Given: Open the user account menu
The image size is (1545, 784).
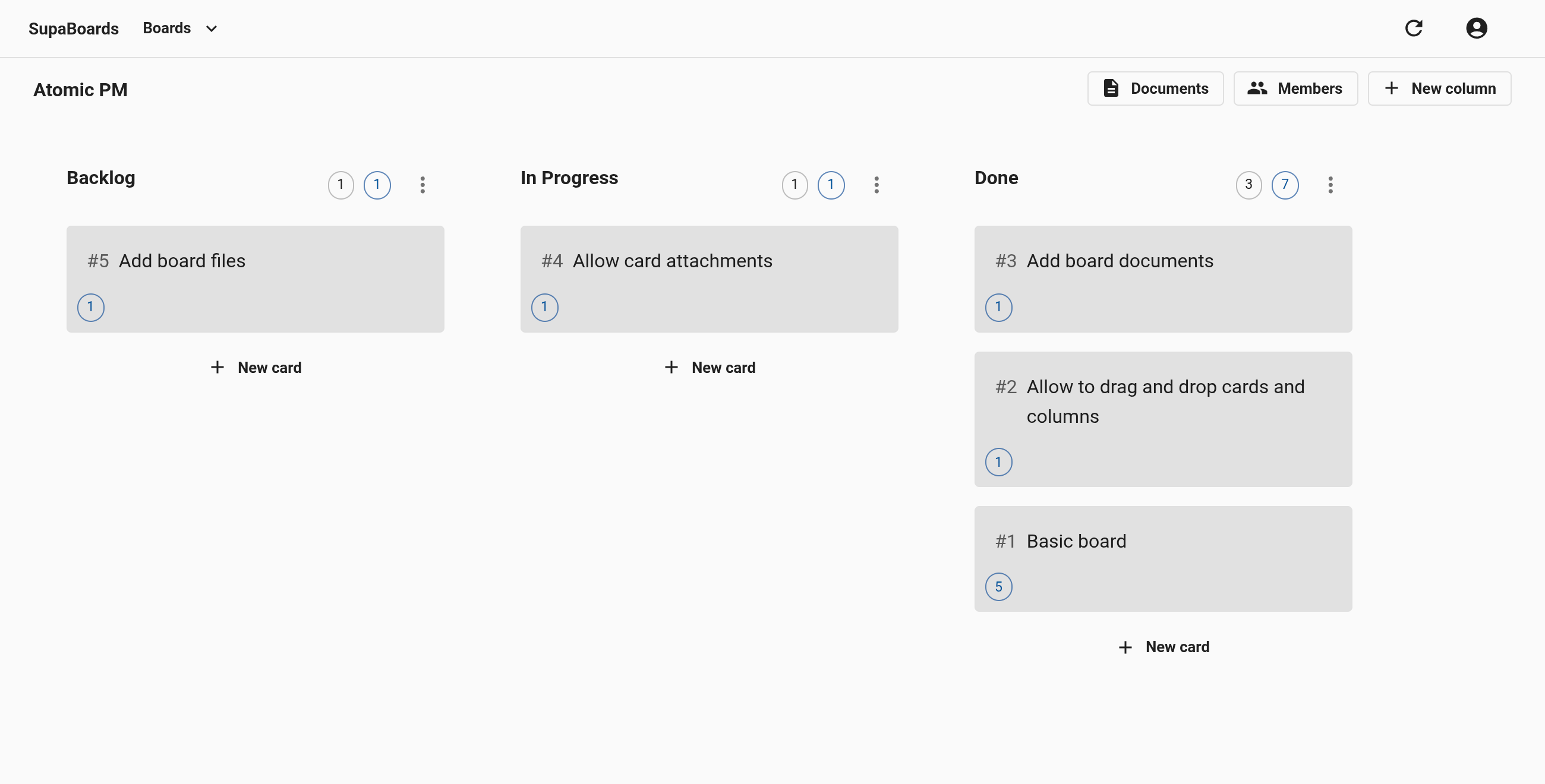Looking at the screenshot, I should click(1476, 28).
